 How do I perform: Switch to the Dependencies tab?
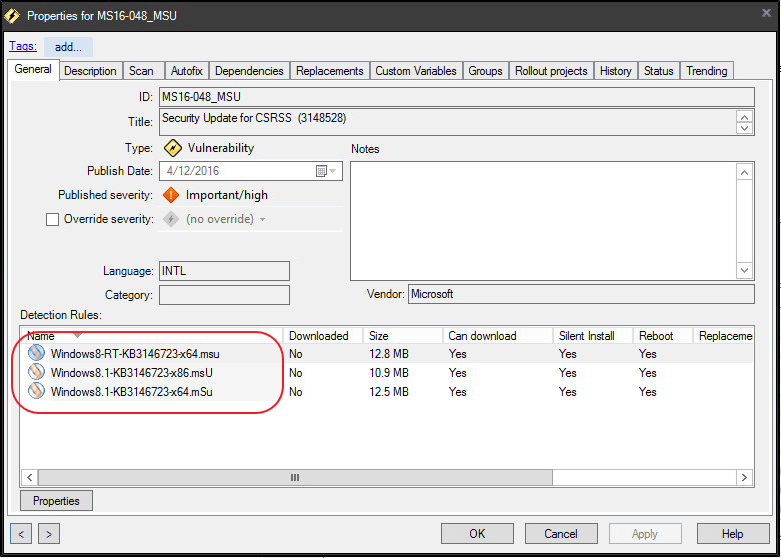(249, 71)
